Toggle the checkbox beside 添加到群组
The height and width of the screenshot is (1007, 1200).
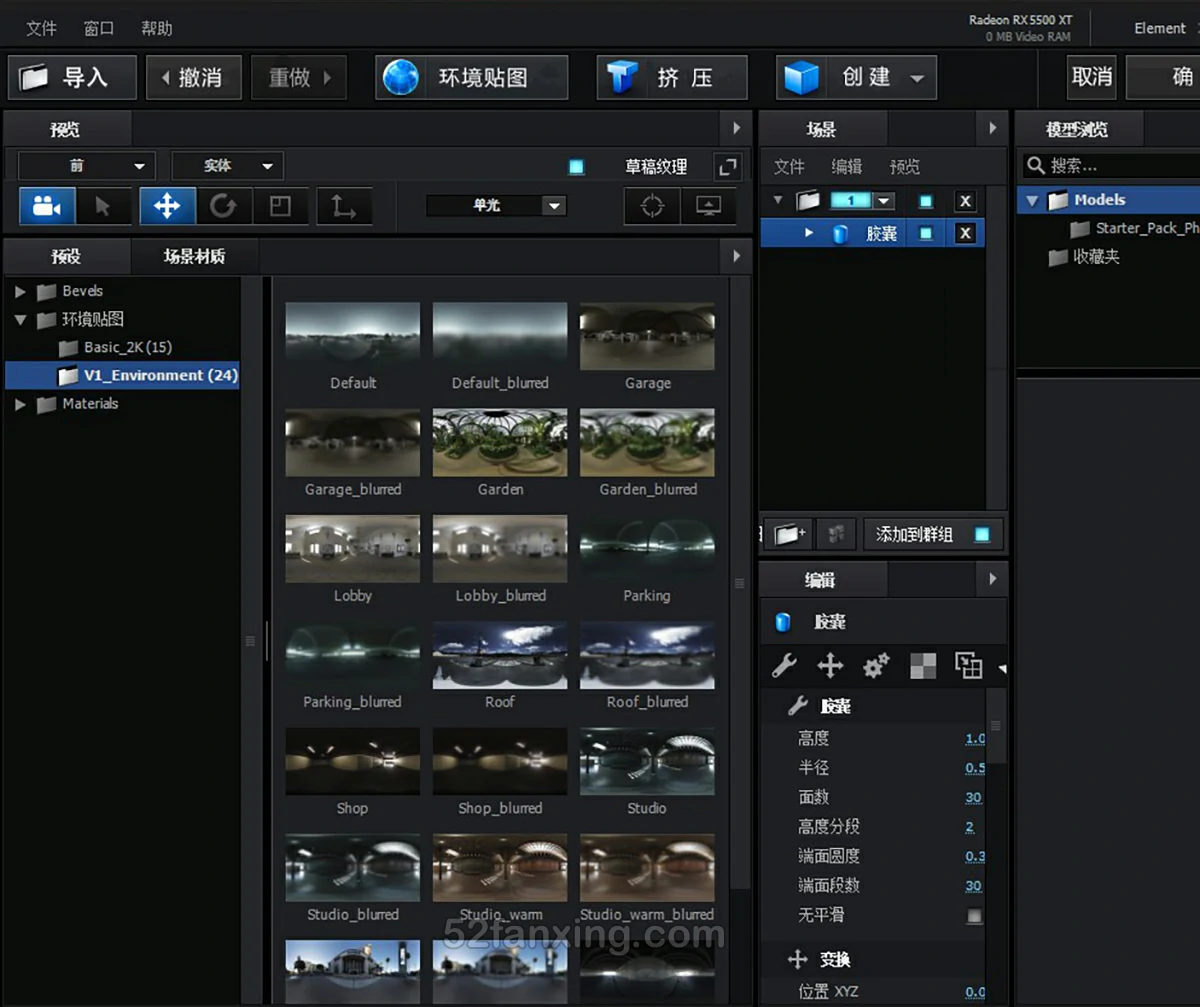click(x=982, y=534)
